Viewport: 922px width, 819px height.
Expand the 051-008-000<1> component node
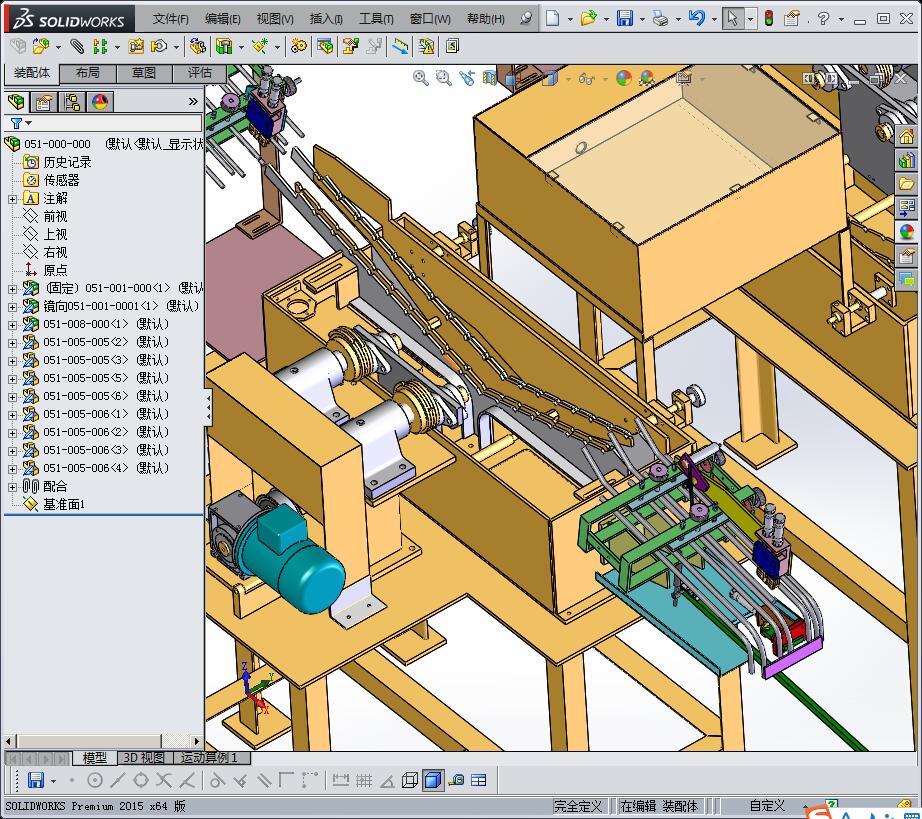[12, 324]
